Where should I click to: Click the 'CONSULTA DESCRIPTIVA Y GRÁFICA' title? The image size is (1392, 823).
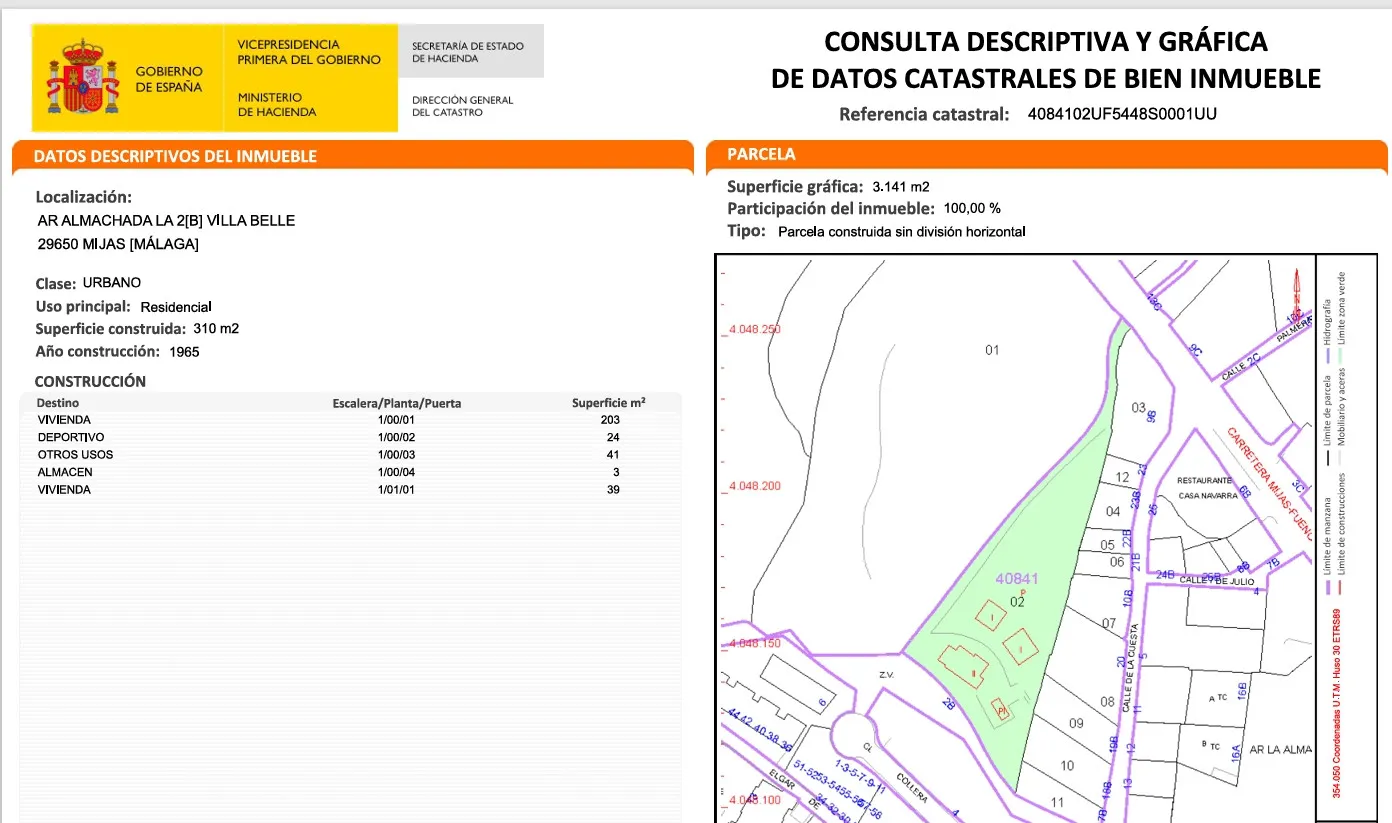[1046, 42]
